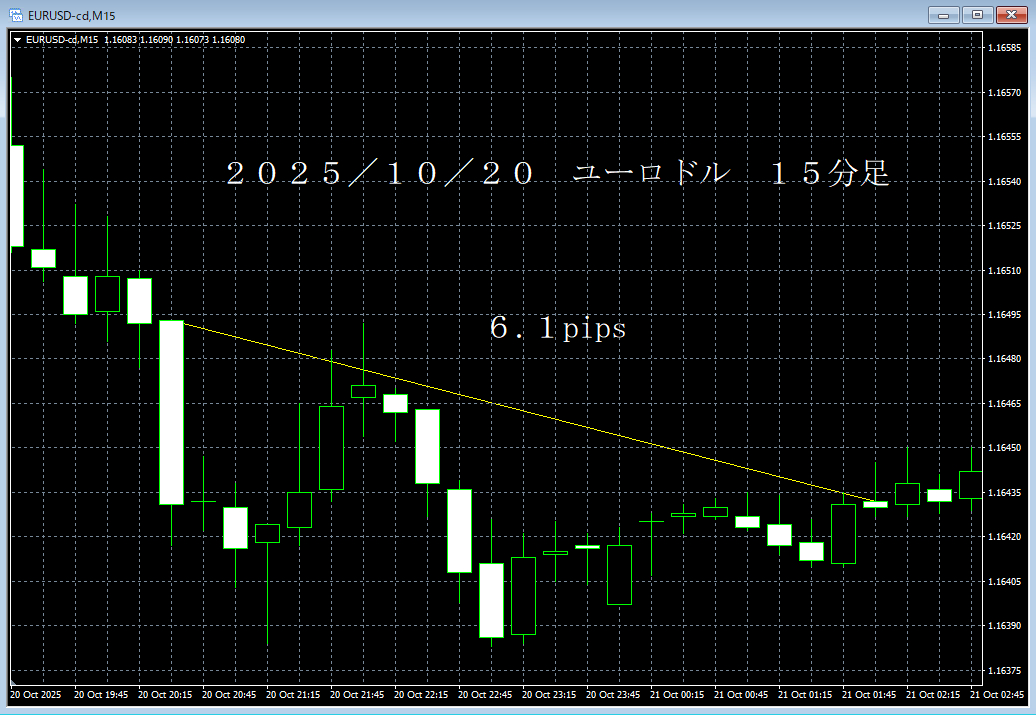Click the "21 Oct 00:15" time axis label
This screenshot has height=715, width=1036.
click(678, 694)
